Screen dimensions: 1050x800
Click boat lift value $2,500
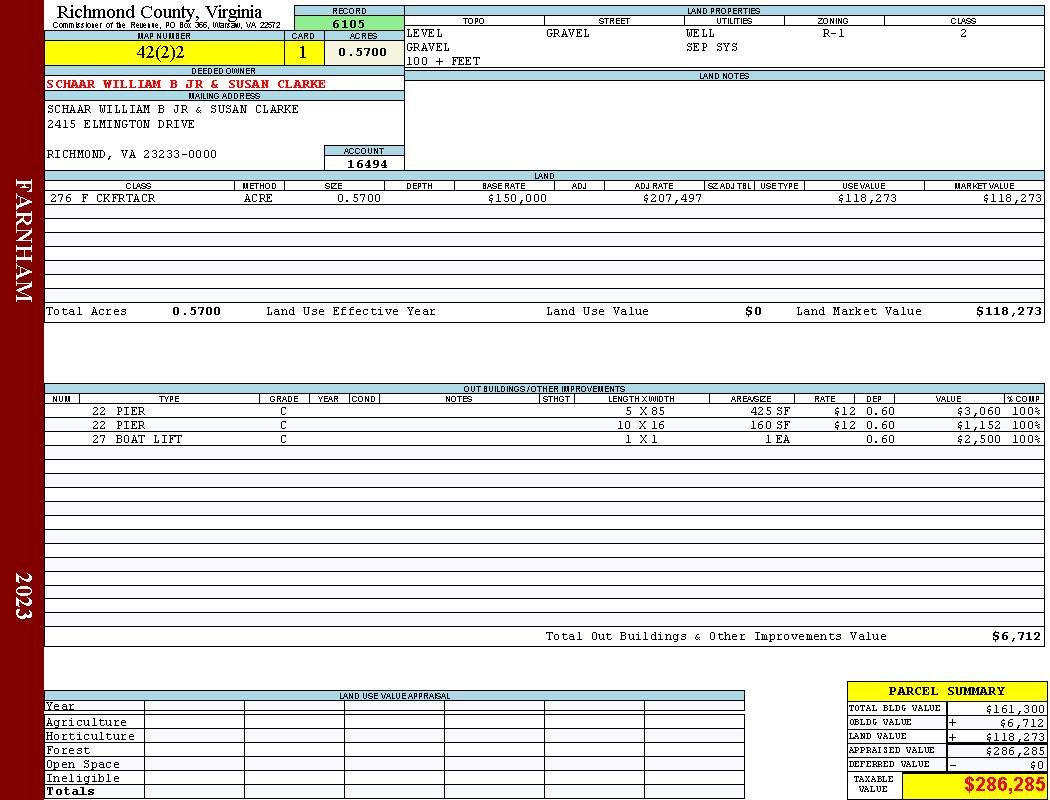tap(978, 440)
